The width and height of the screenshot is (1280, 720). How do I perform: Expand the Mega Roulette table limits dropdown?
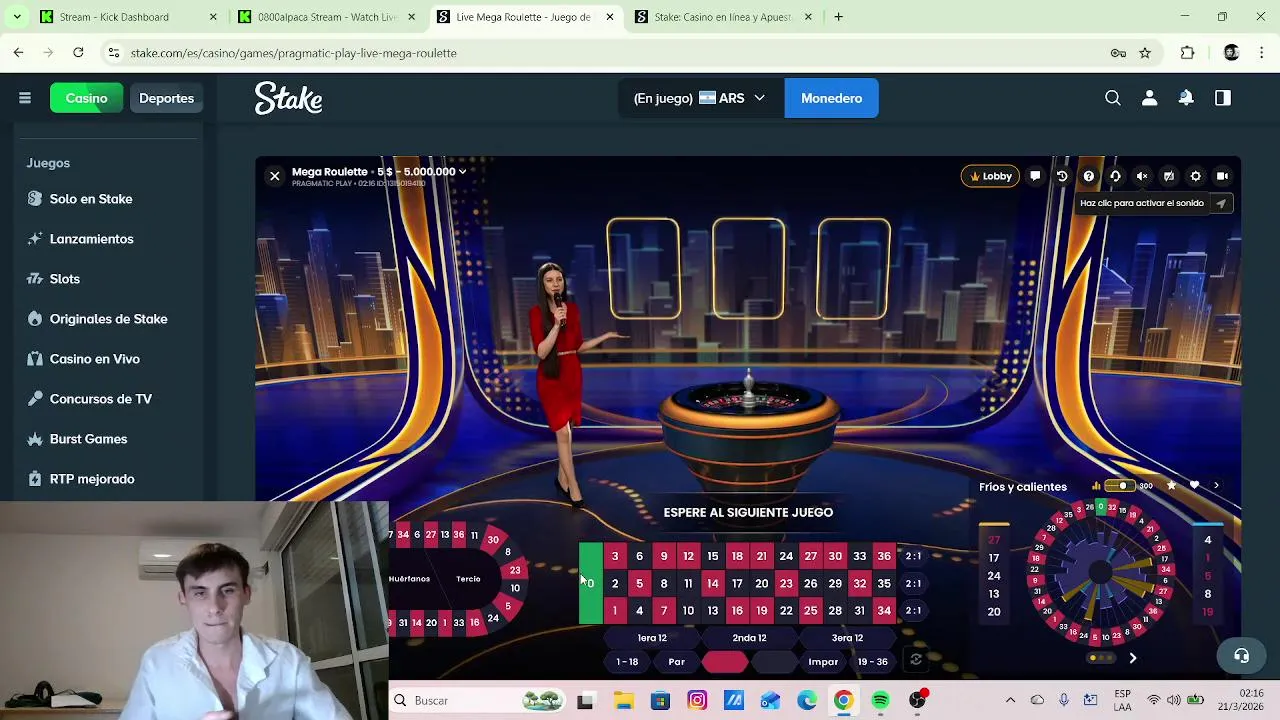click(462, 172)
